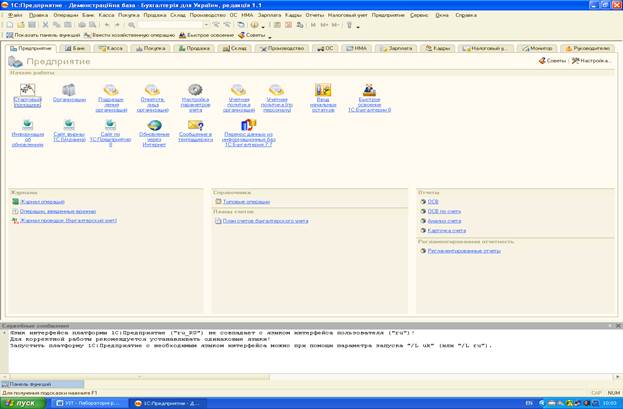Open Быстрое освоение 1С:Бухгалтерии 8 icon
The image size is (623, 409).
(x=369, y=90)
